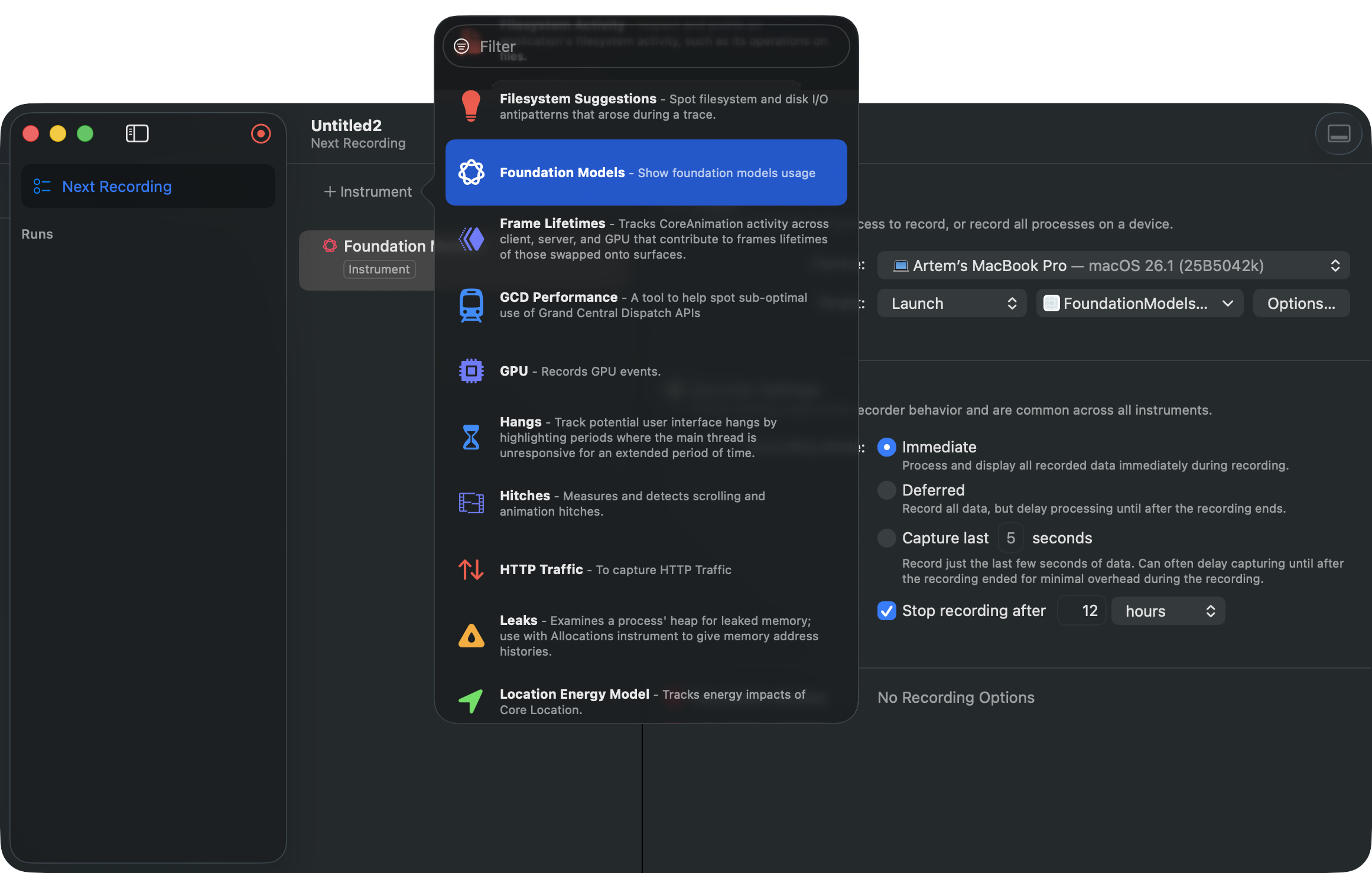
Task: Uncheck Stop recording after checkbox
Action: 886,611
